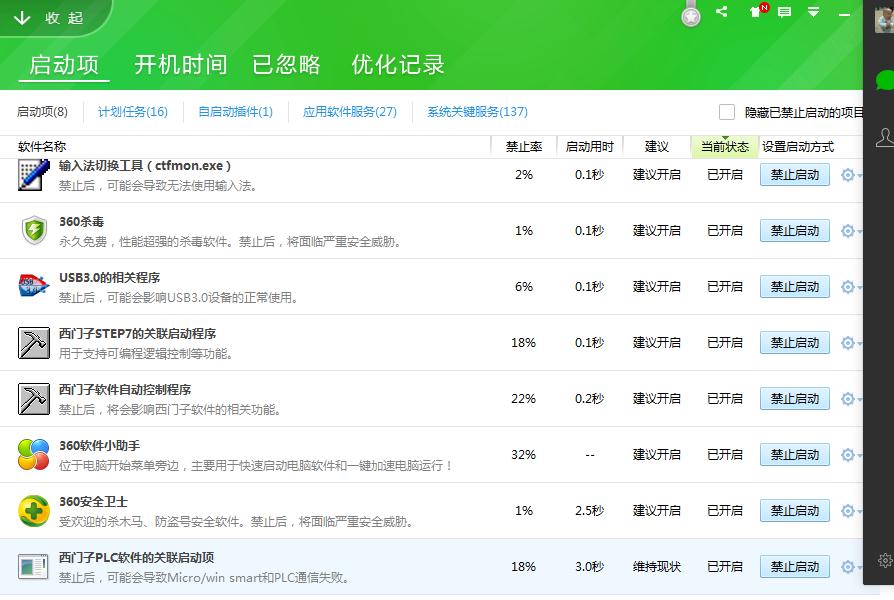The image size is (894, 600).
Task: Open the medal icon in title bar
Action: tap(690, 15)
